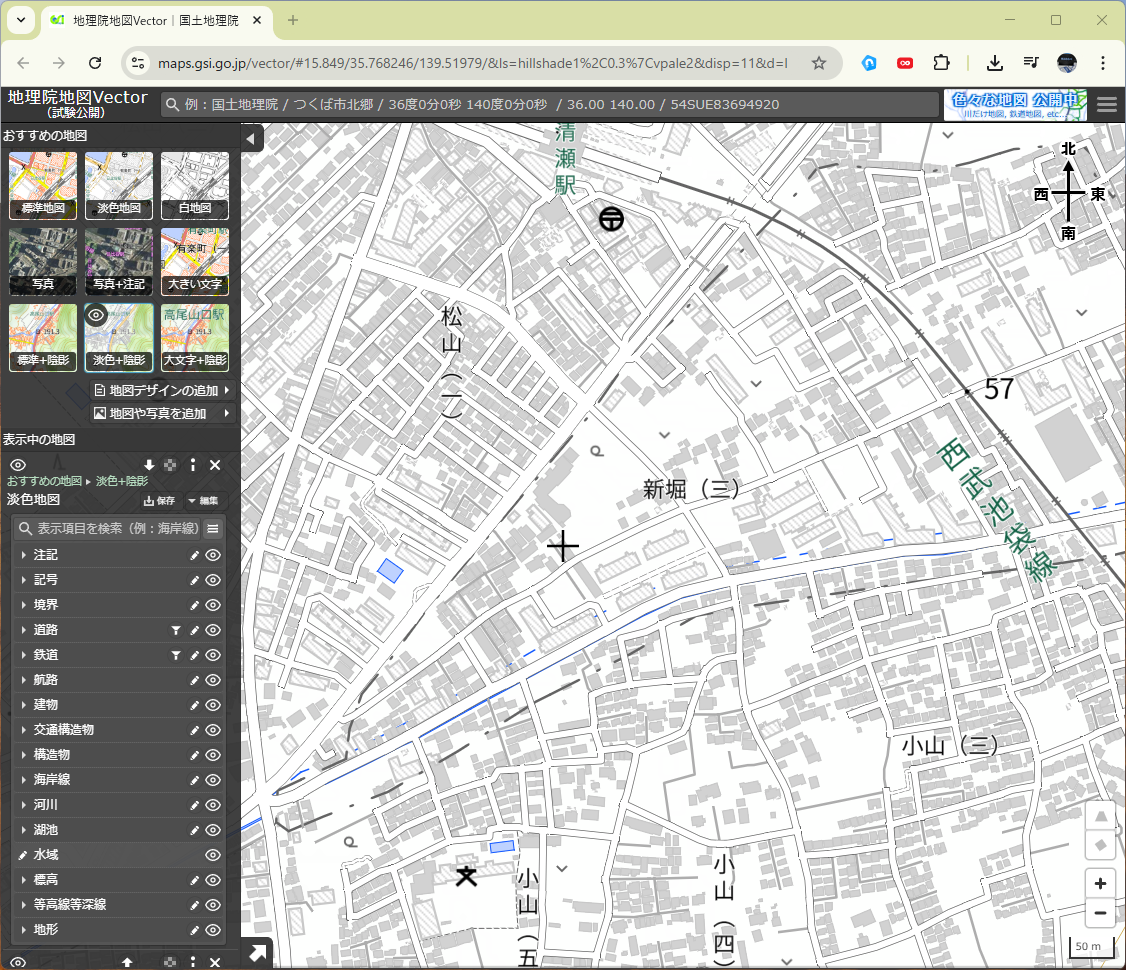Open the tab search dropdown in Chrome
The height and width of the screenshot is (970, 1126).
[x=21, y=20]
